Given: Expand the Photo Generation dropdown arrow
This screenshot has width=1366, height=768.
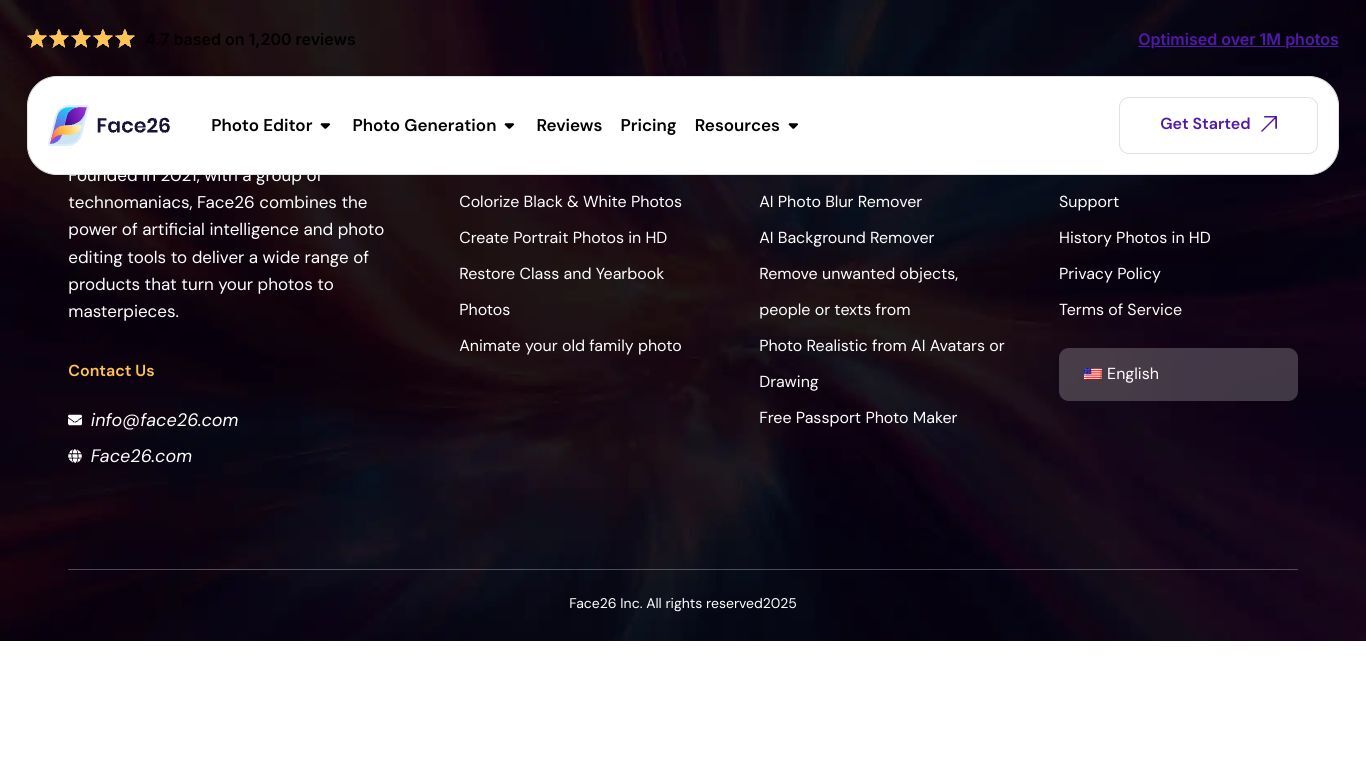Looking at the screenshot, I should [509, 126].
